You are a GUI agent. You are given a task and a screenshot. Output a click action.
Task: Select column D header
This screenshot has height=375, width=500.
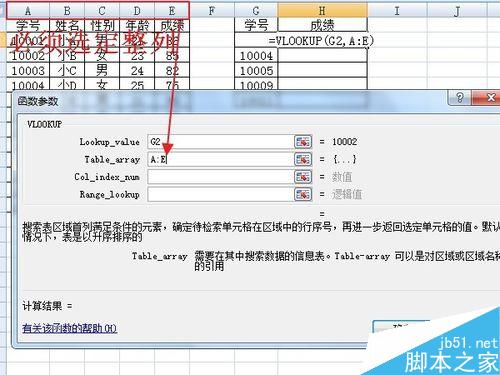[x=137, y=11]
